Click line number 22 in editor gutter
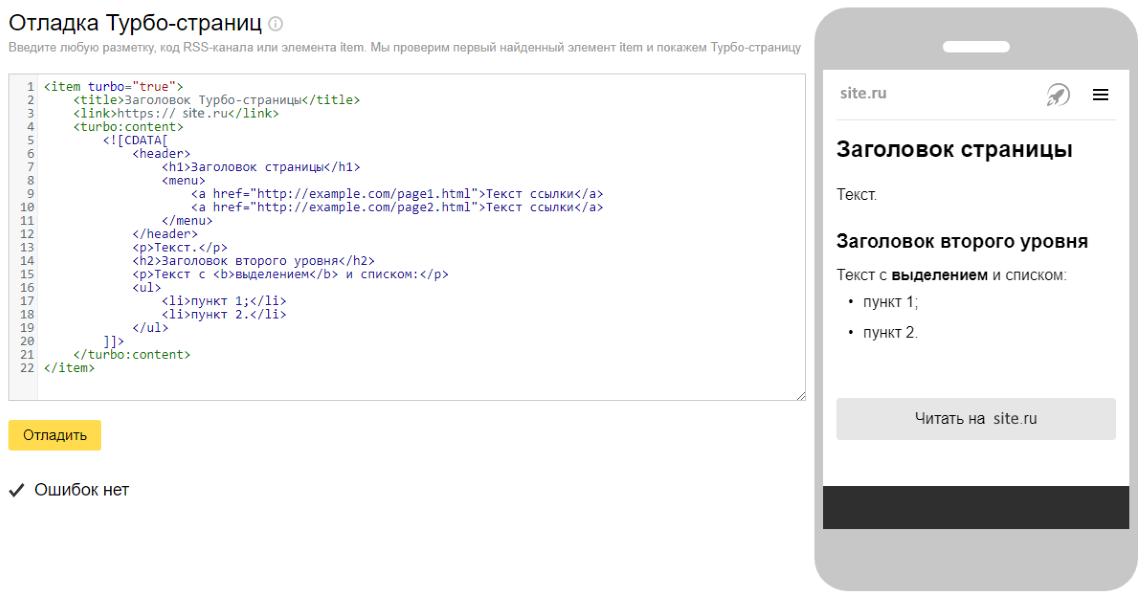 pos(27,368)
